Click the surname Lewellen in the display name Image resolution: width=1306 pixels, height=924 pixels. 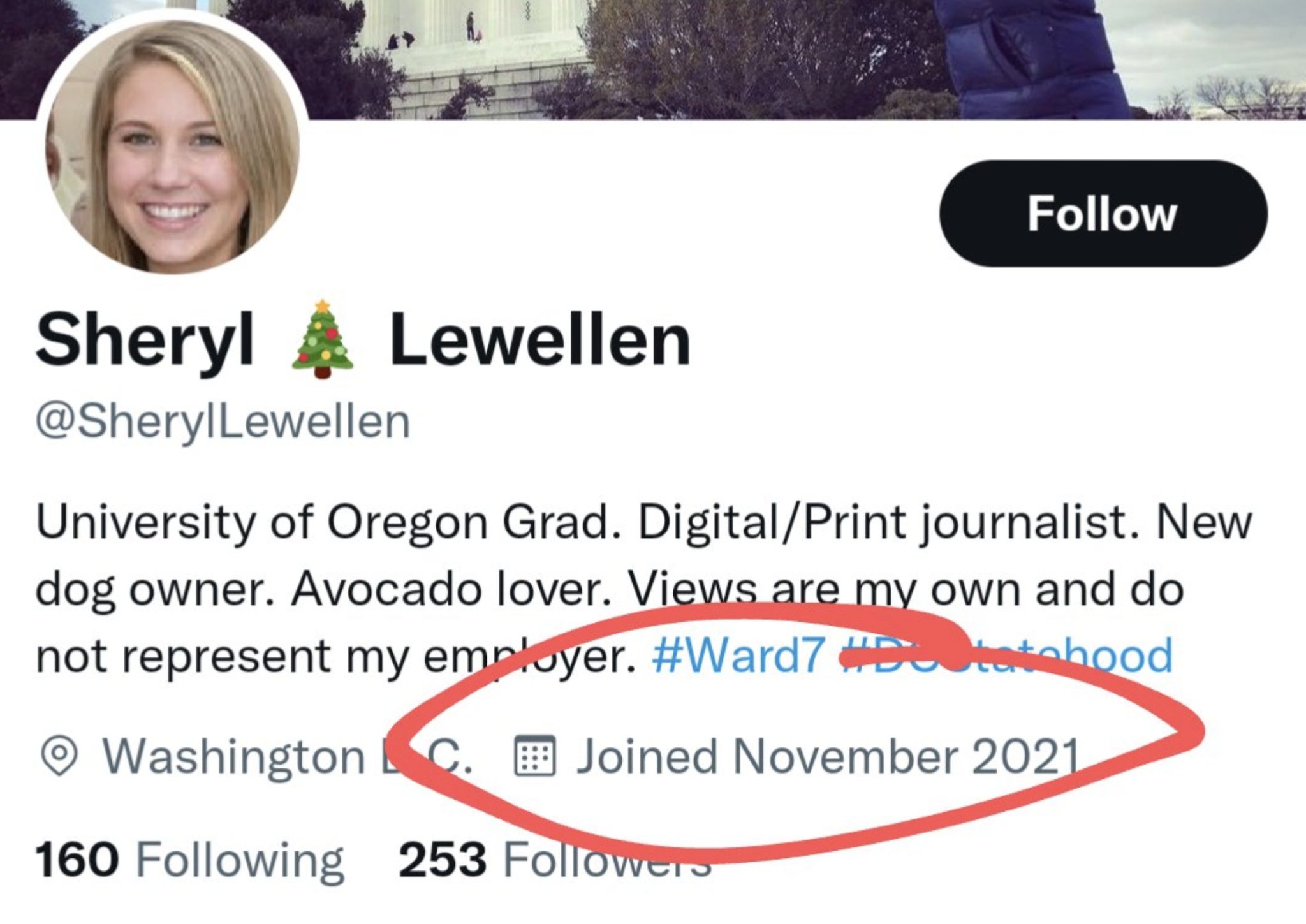539,340
